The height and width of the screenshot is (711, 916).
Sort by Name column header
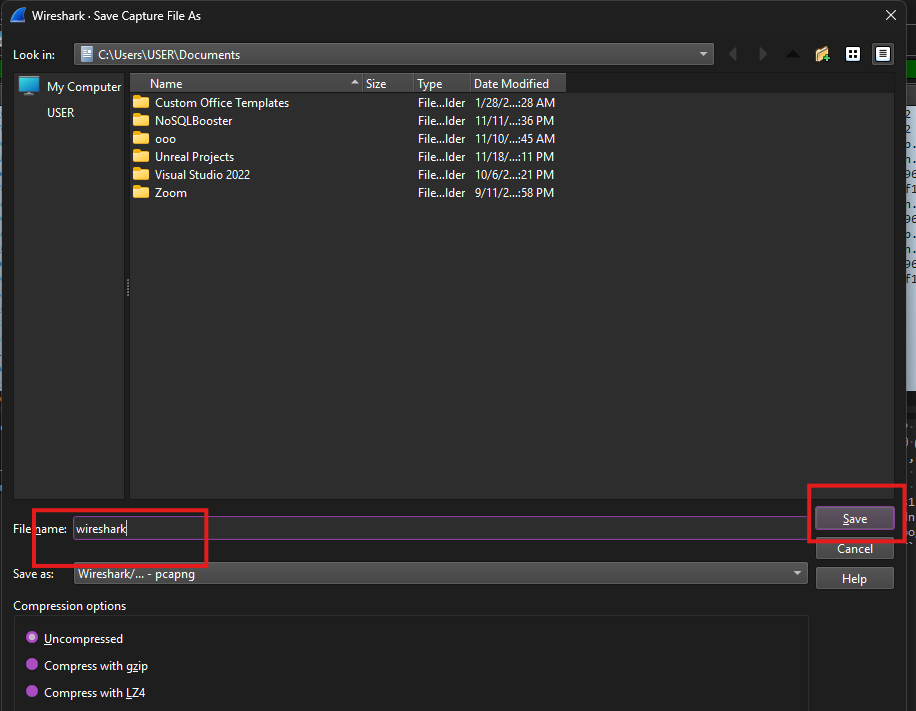tap(246, 84)
